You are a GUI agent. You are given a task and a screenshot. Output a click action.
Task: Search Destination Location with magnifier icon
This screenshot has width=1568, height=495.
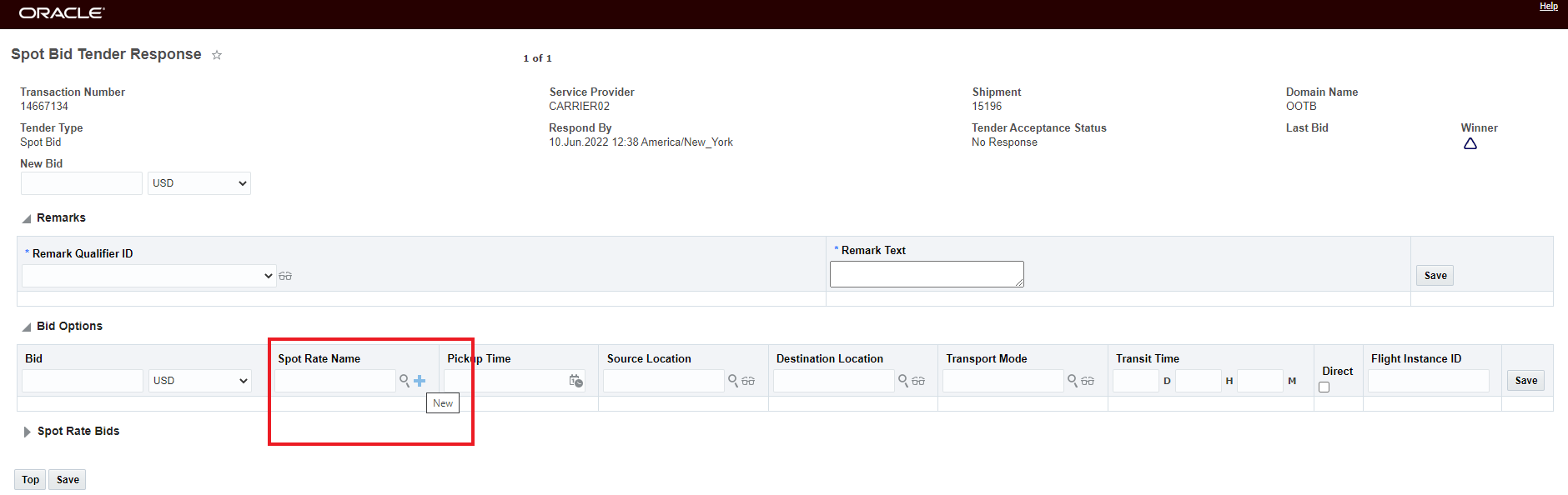(903, 381)
